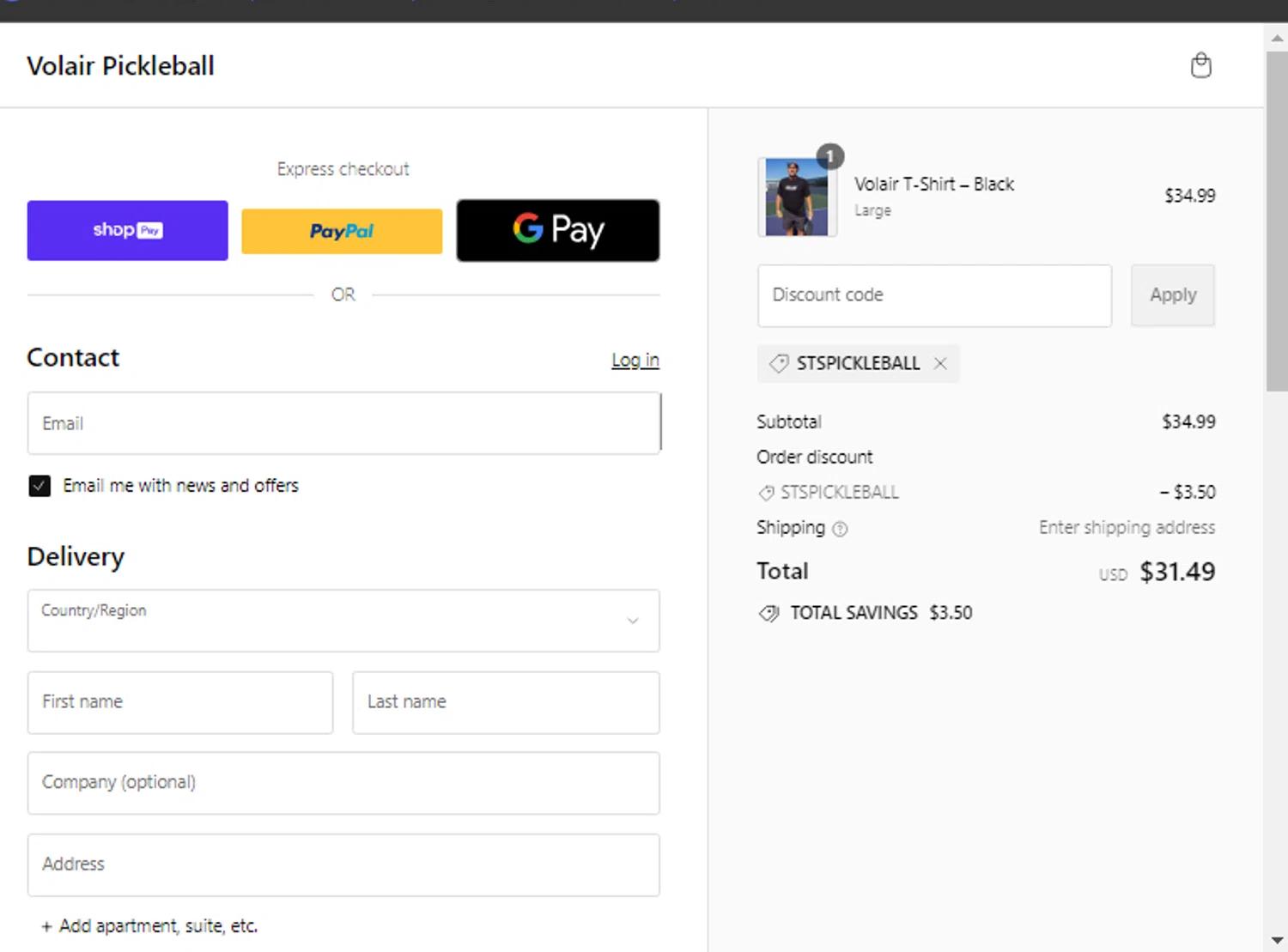1288x952 pixels.
Task: Focus the Email input field
Action: [x=343, y=423]
